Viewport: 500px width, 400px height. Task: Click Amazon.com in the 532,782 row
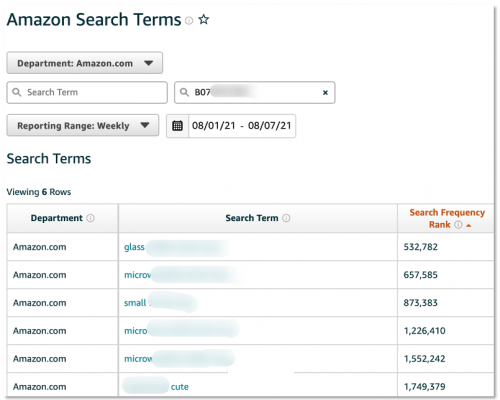coord(40,247)
